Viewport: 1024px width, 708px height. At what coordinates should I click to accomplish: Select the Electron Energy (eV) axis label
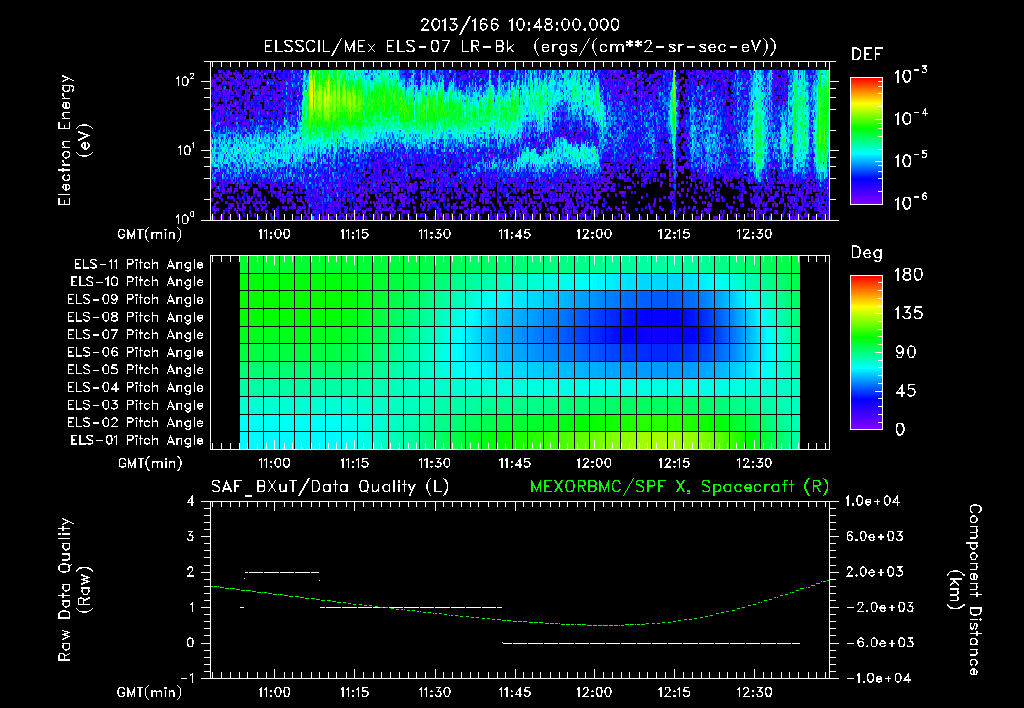(74, 140)
